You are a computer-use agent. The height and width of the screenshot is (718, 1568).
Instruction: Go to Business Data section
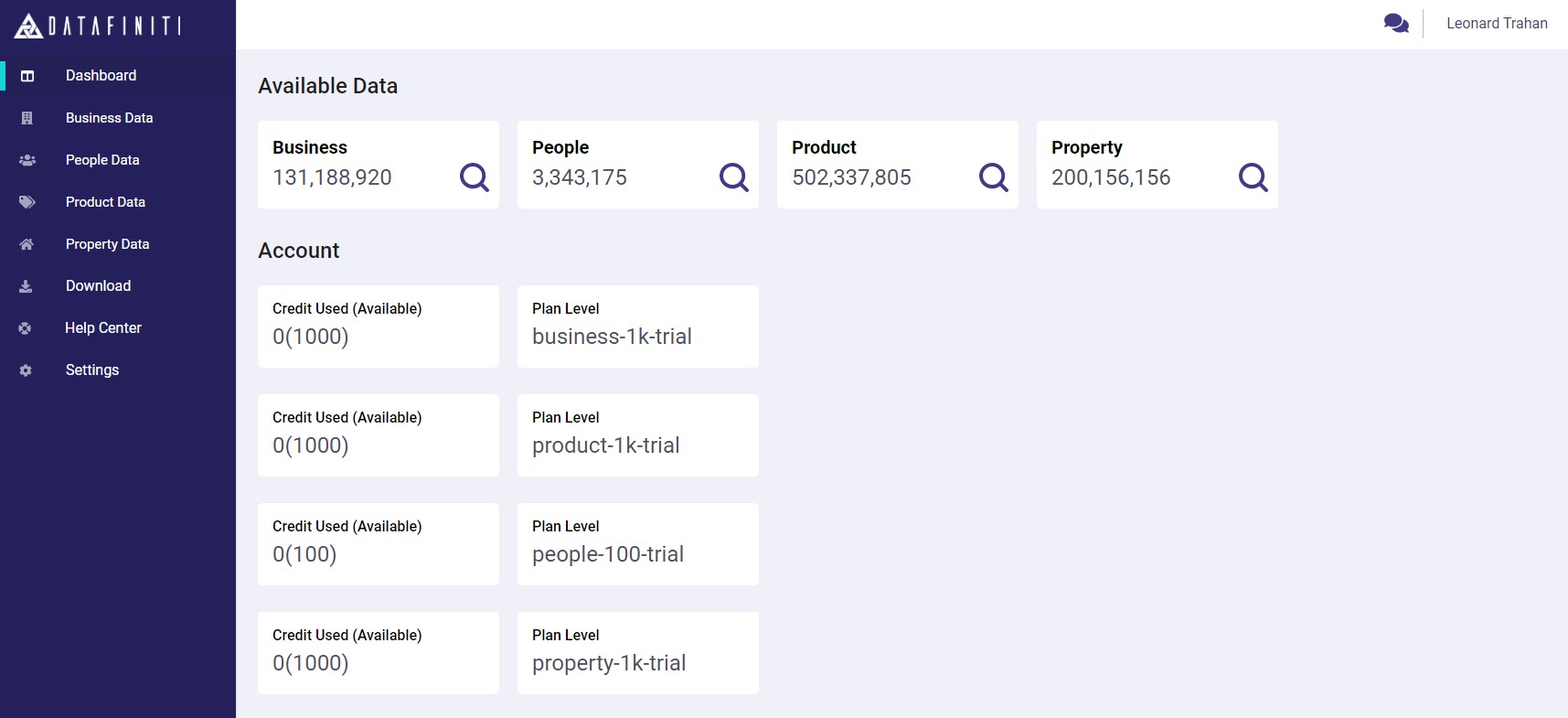point(109,118)
